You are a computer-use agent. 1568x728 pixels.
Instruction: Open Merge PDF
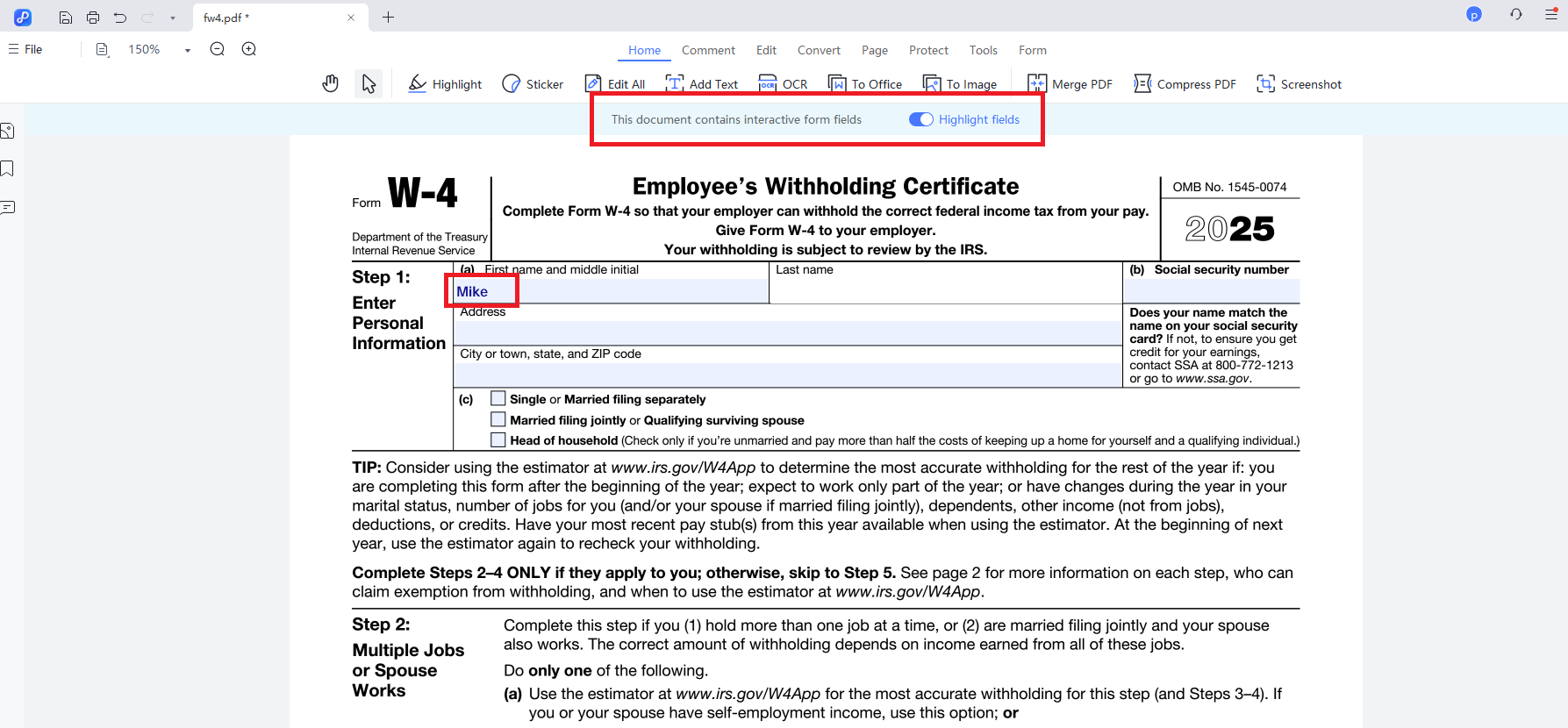click(x=1070, y=84)
